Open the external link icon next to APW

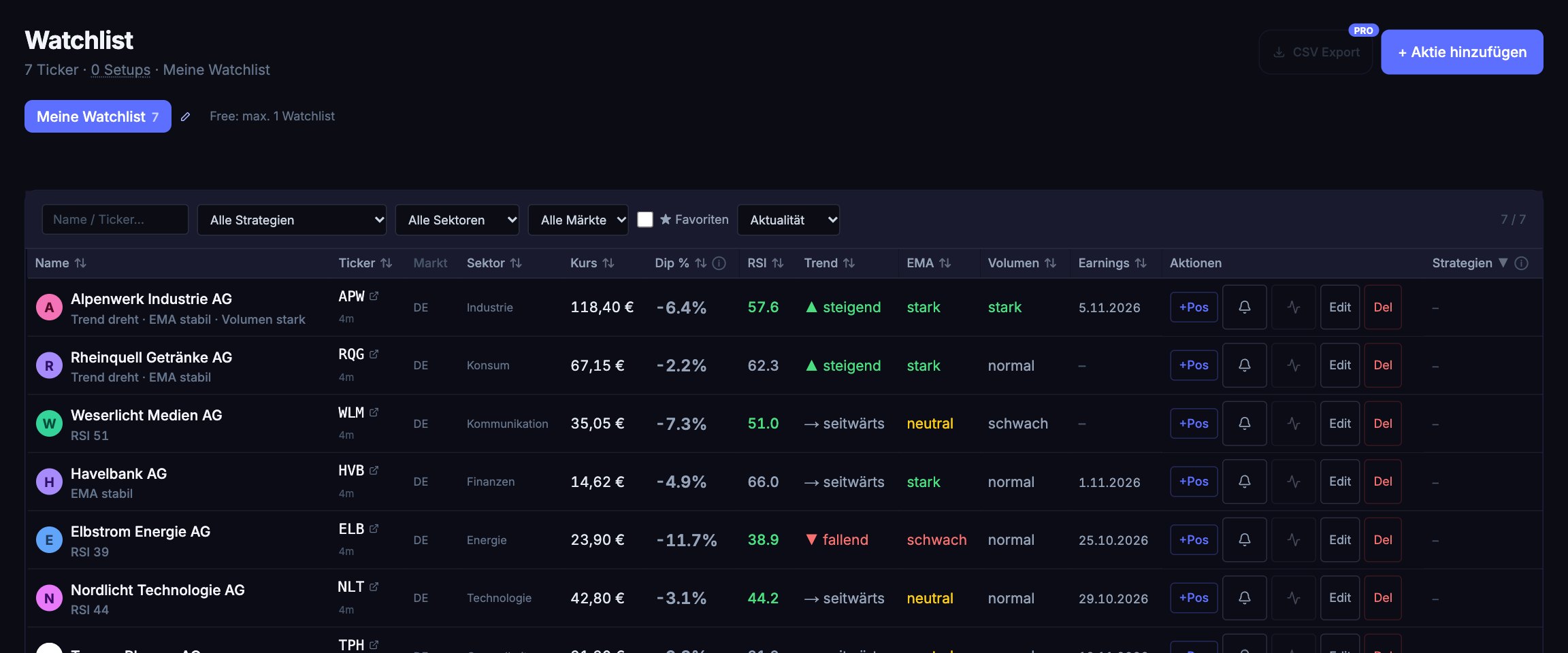point(374,296)
